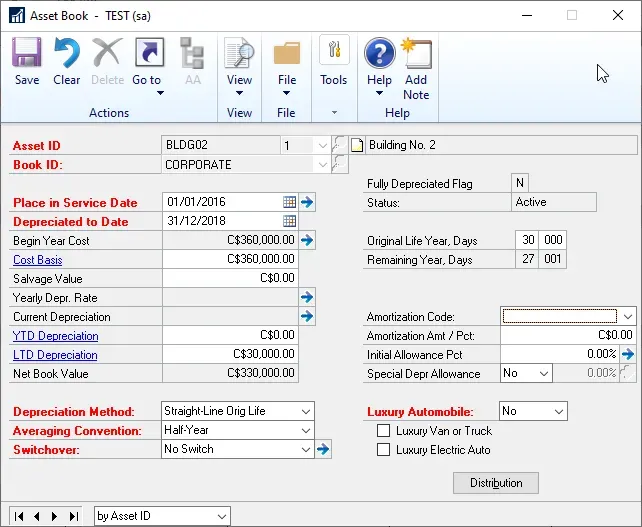The image size is (642, 527).
Task: Open the Amortization Code dropdown
Action: pos(628,317)
